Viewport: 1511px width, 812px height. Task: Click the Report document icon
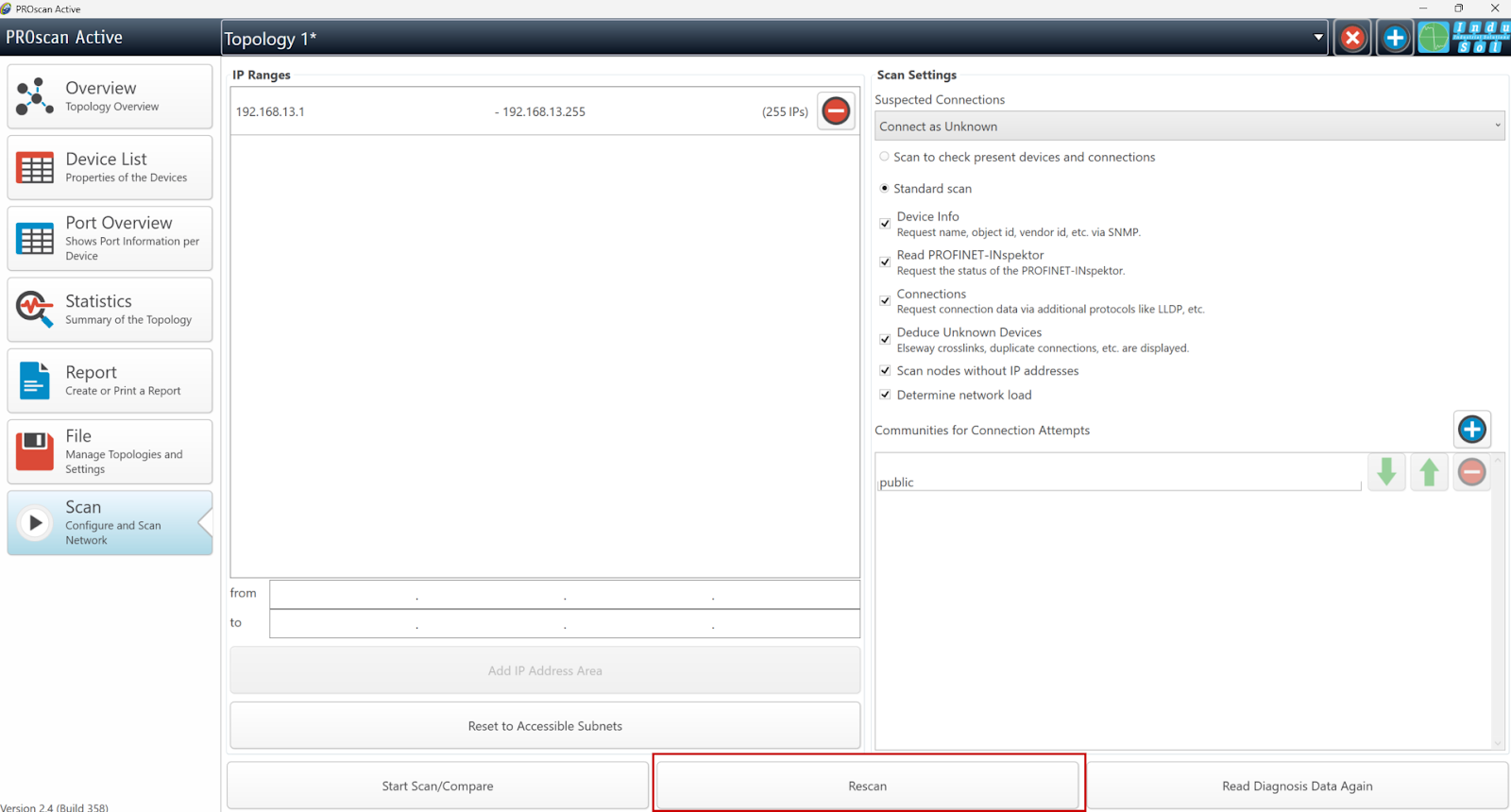[35, 381]
